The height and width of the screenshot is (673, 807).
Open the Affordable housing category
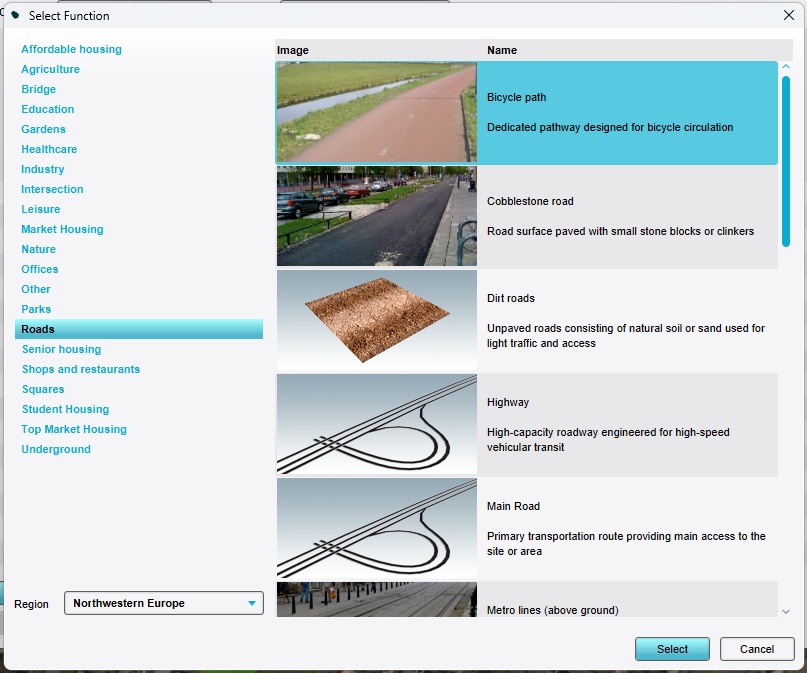click(72, 49)
